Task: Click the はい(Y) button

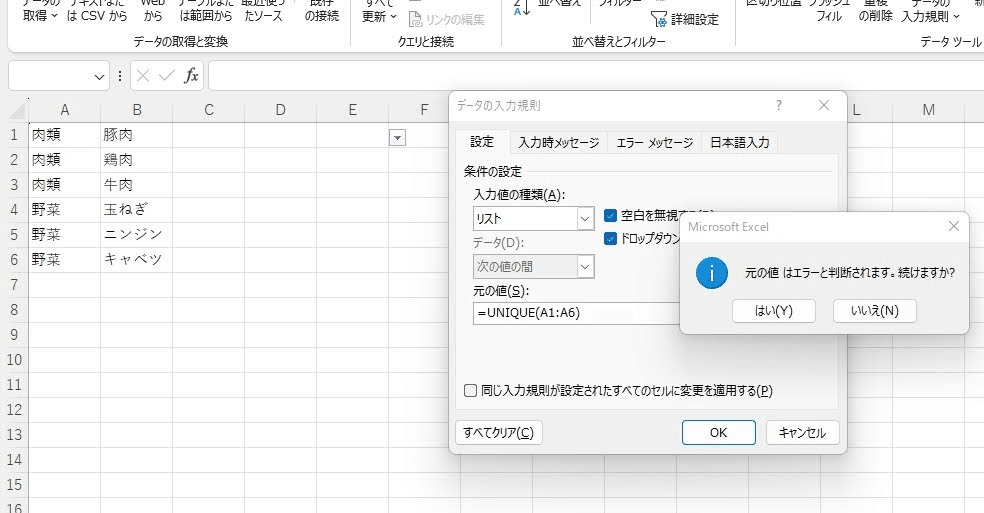Action: coord(774,311)
